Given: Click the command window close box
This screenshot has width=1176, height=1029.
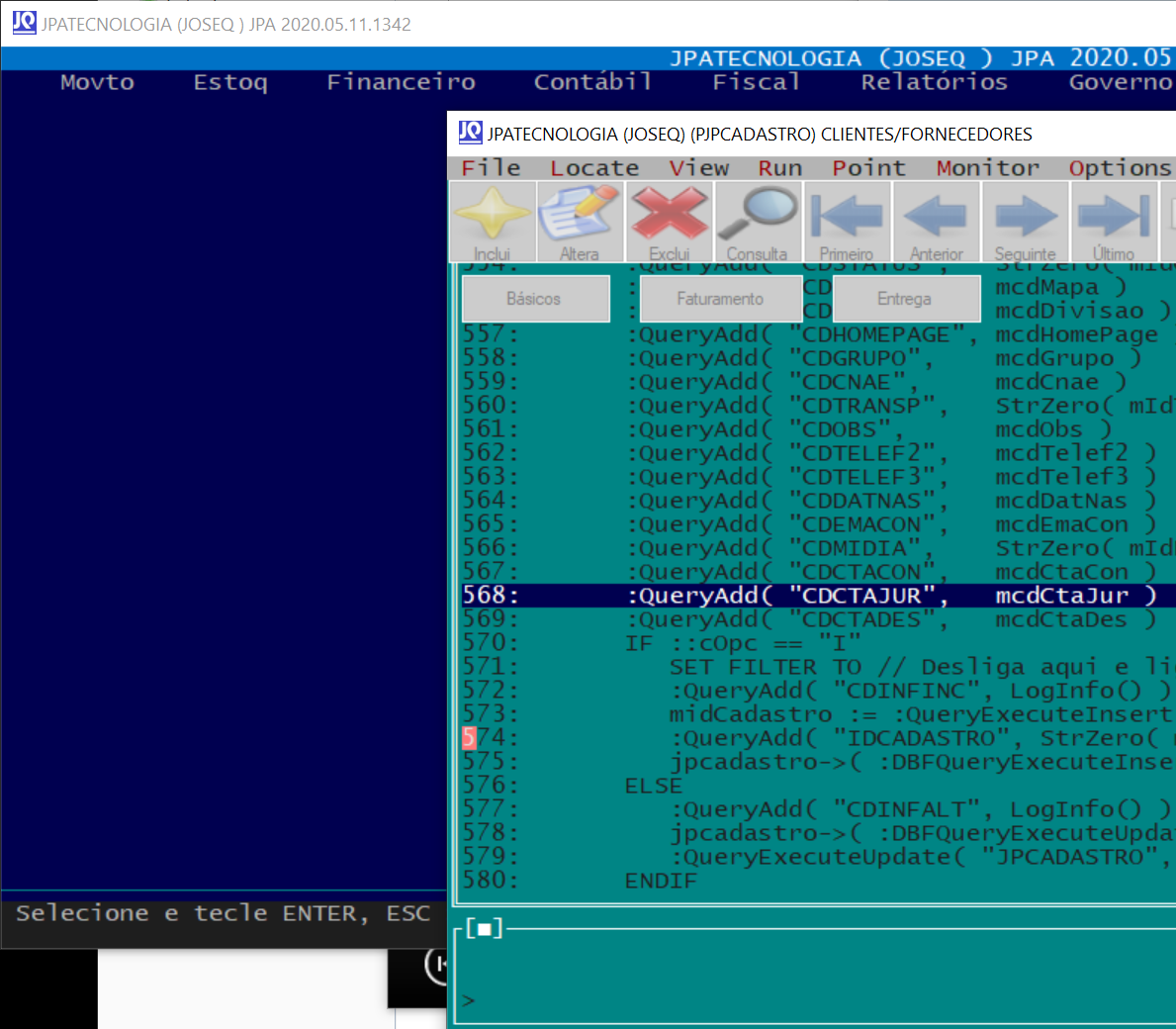Looking at the screenshot, I should (x=484, y=929).
